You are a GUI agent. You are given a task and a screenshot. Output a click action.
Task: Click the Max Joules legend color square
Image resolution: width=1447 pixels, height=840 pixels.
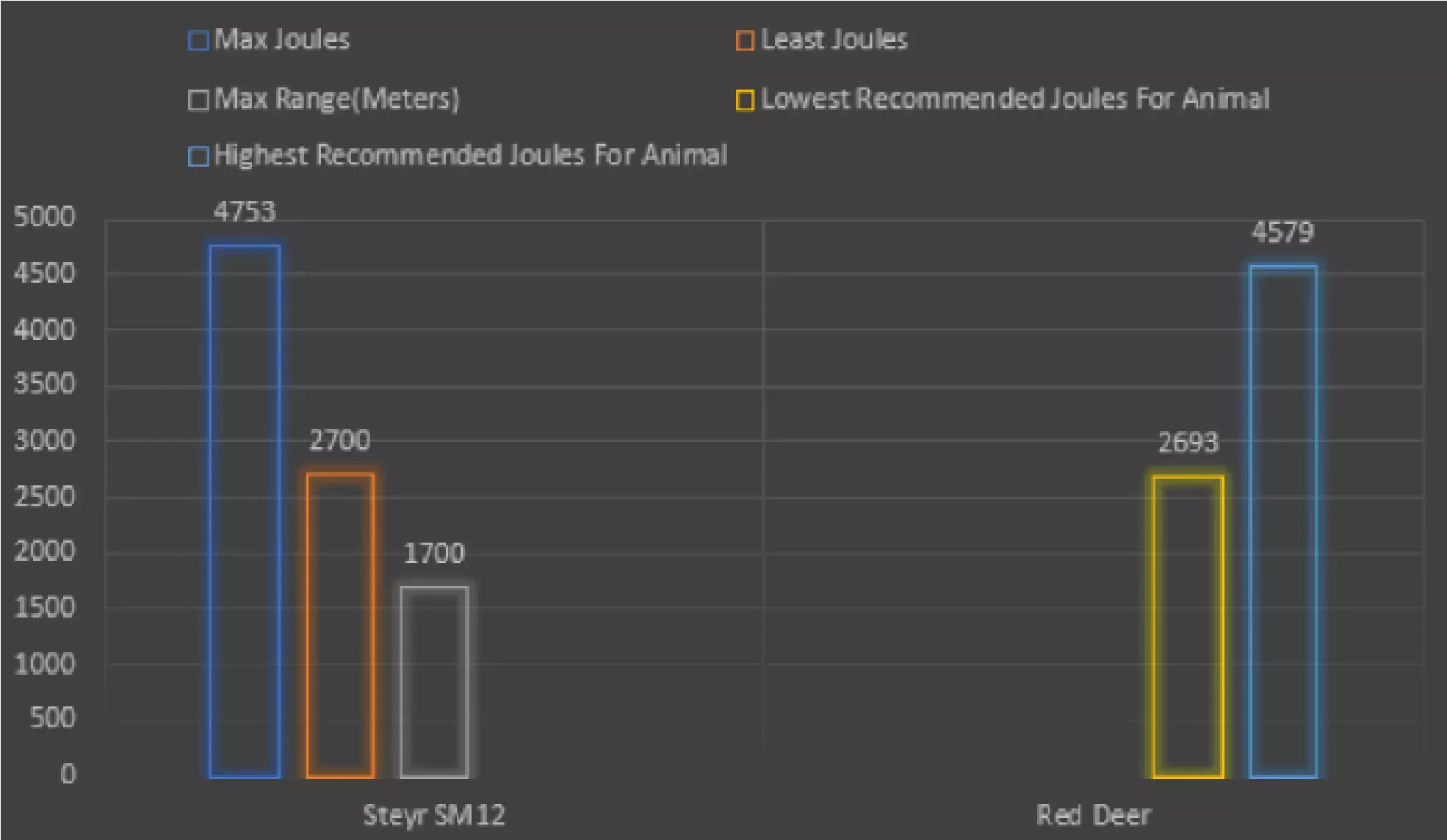pyautogui.click(x=198, y=40)
